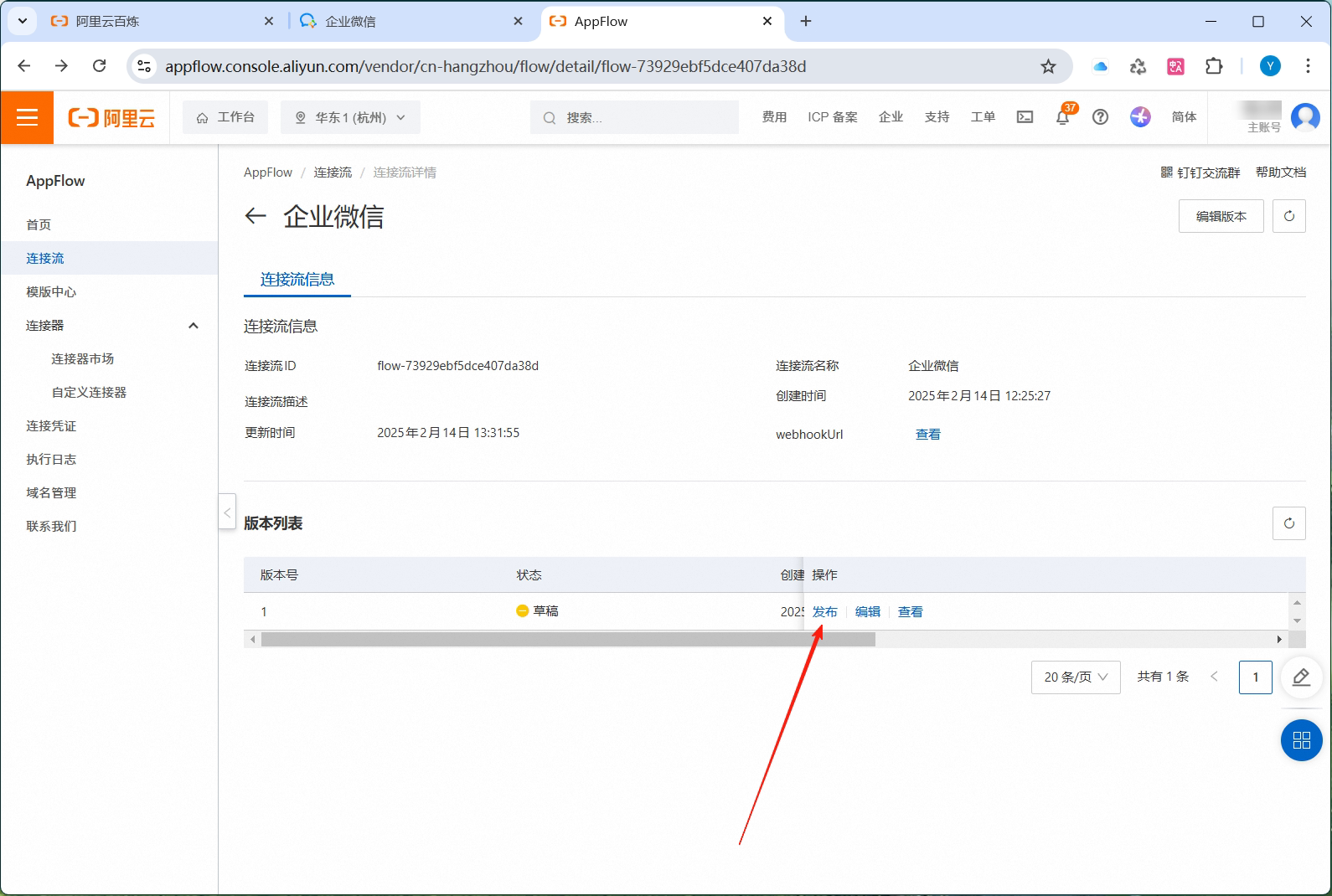Launch the Cloud Shell terminal icon
This screenshot has width=1332, height=896.
[1025, 117]
